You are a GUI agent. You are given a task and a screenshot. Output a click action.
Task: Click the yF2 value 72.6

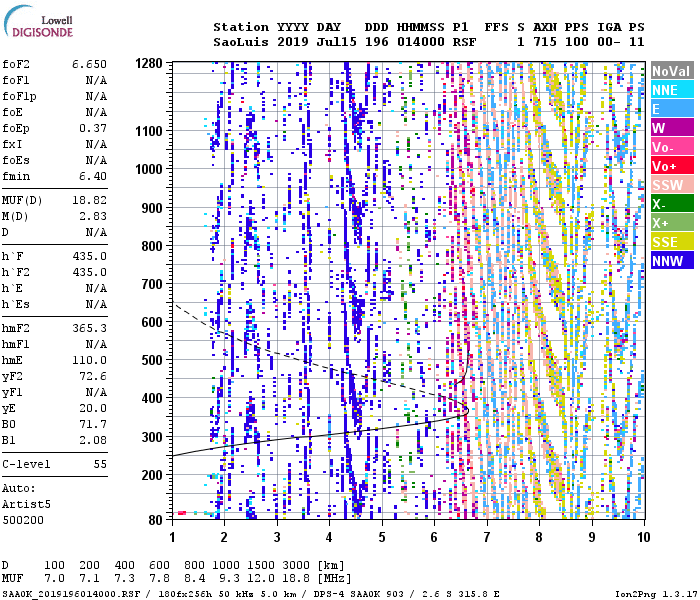click(93, 376)
